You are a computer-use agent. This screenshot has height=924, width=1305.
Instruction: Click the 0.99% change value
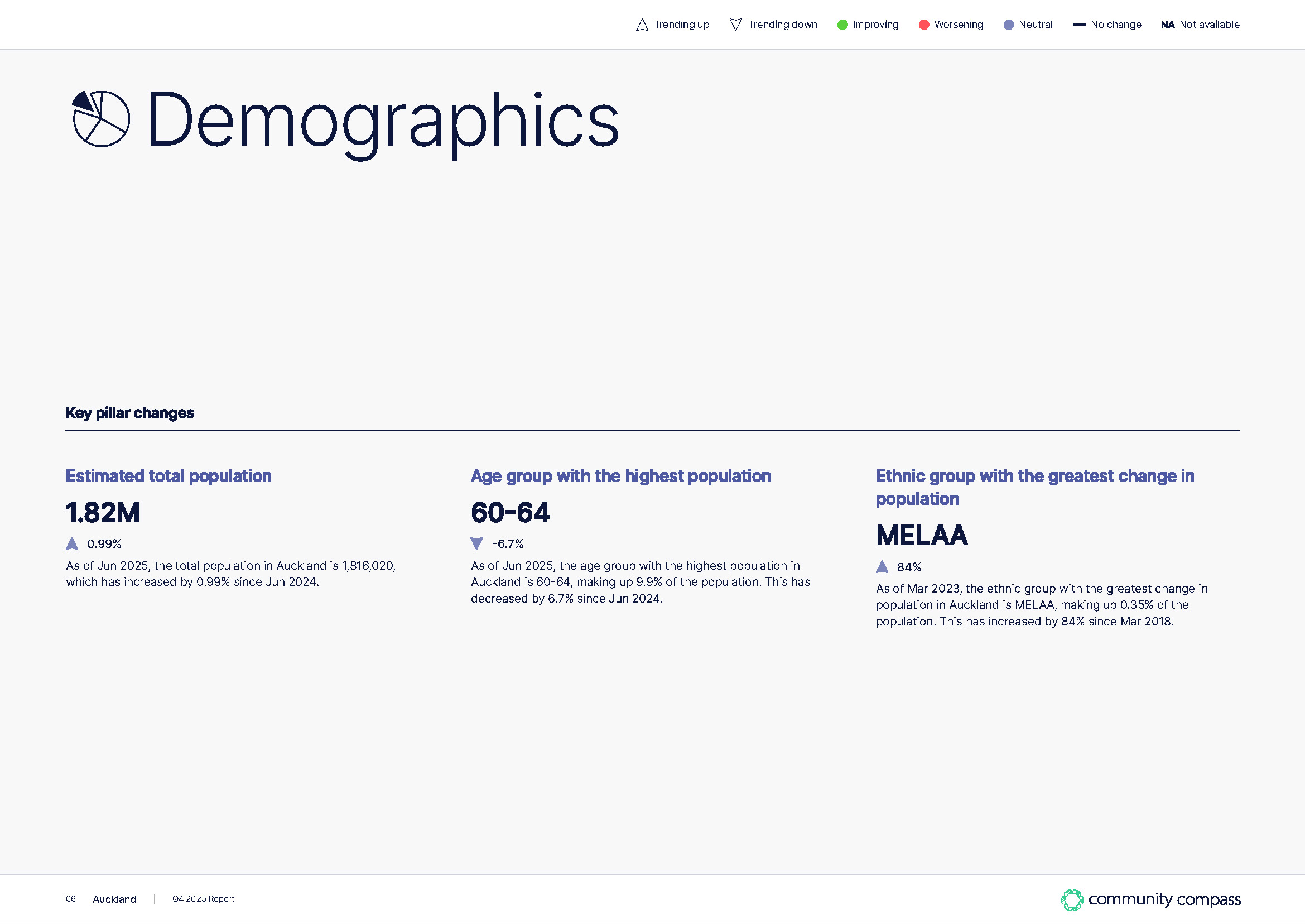[x=104, y=544]
